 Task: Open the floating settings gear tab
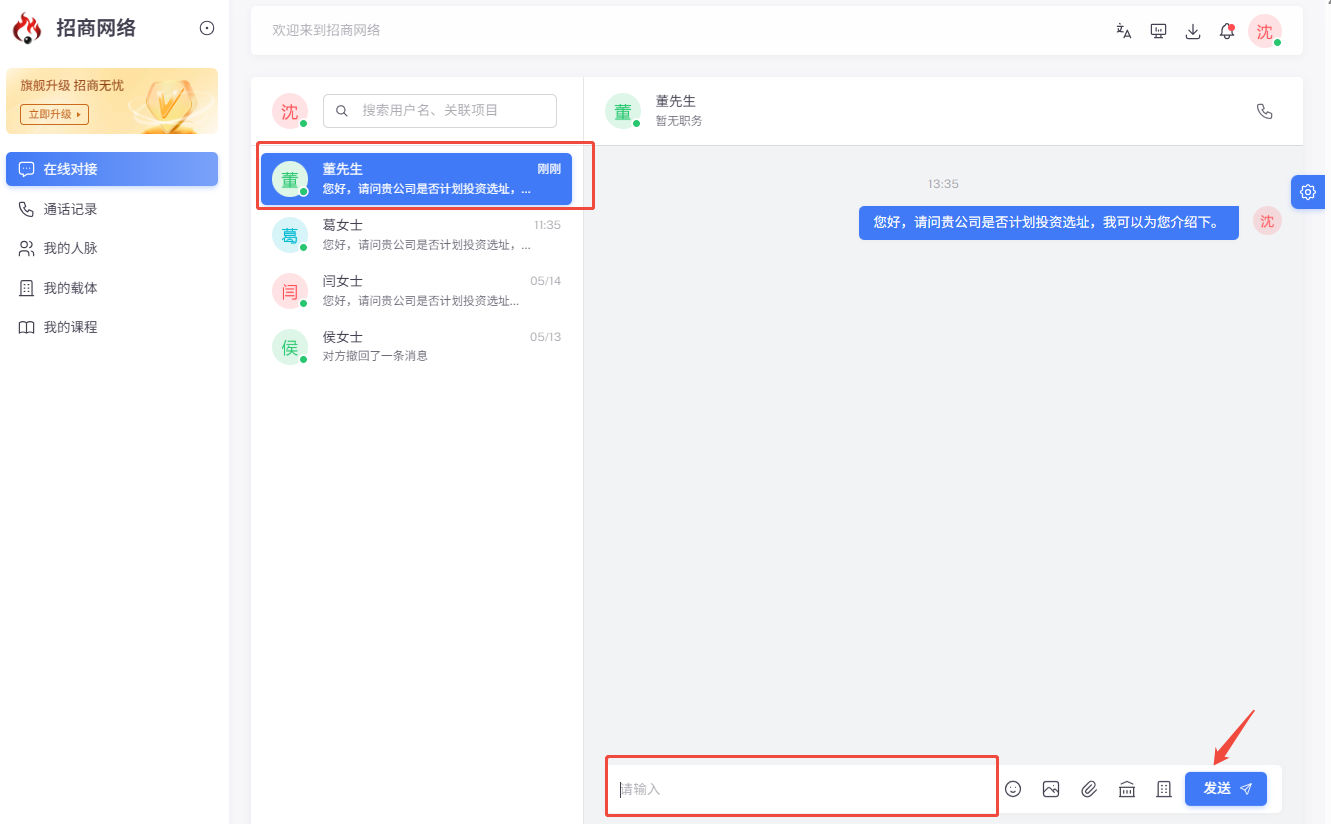click(x=1308, y=192)
